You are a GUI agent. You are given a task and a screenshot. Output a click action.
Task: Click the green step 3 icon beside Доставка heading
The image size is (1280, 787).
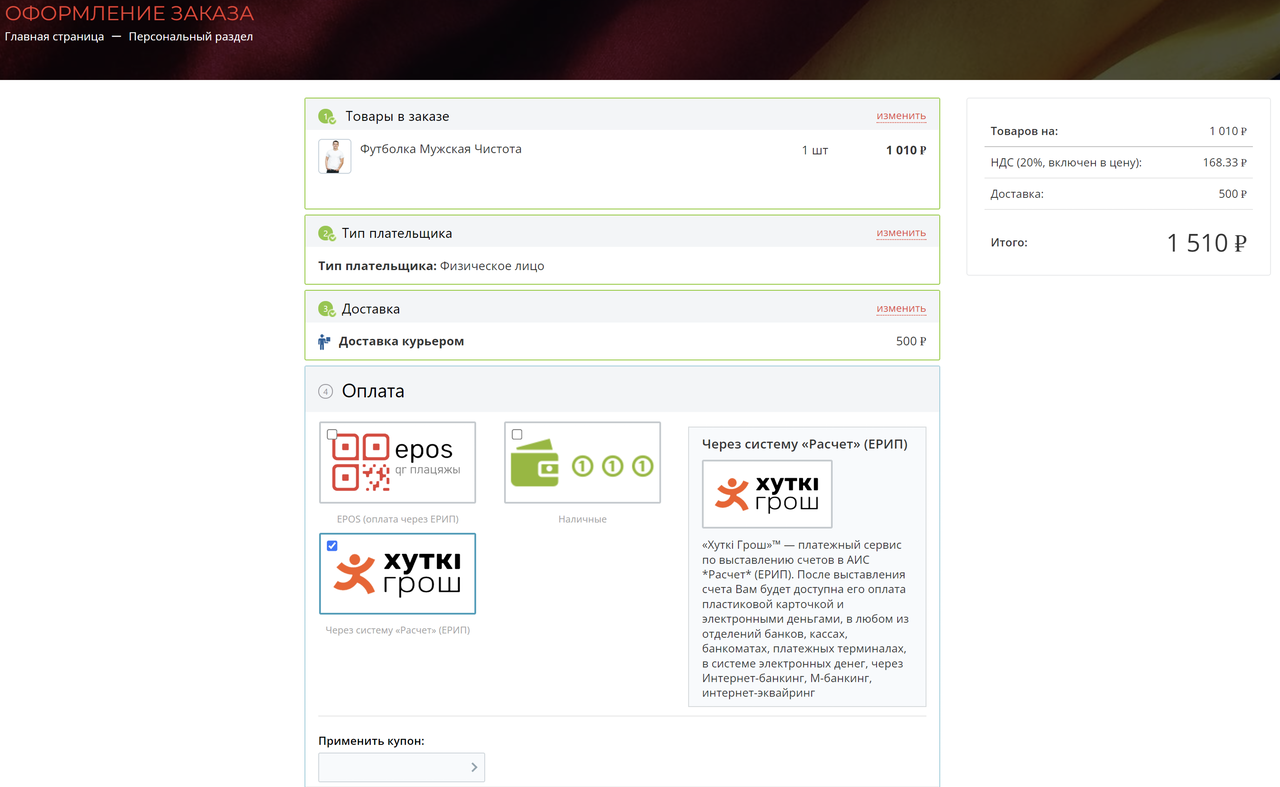tap(326, 309)
